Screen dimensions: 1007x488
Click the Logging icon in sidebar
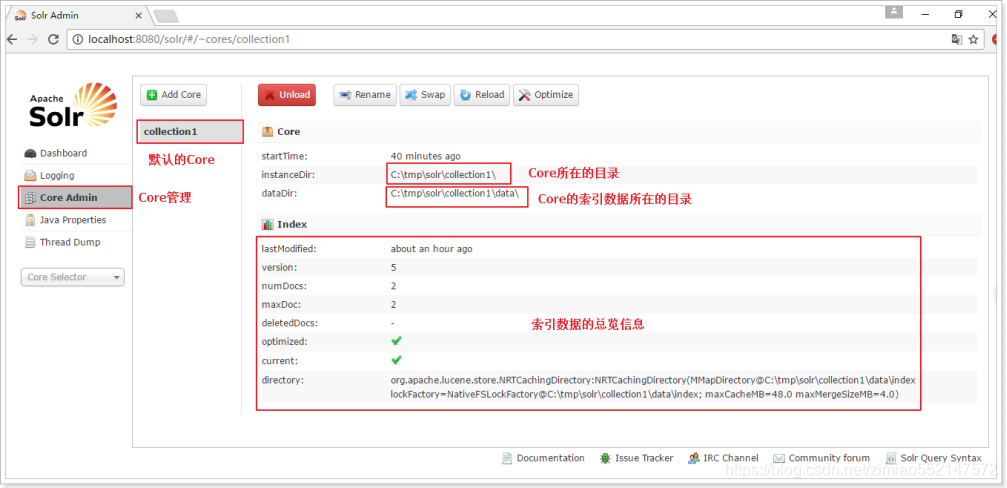30,175
